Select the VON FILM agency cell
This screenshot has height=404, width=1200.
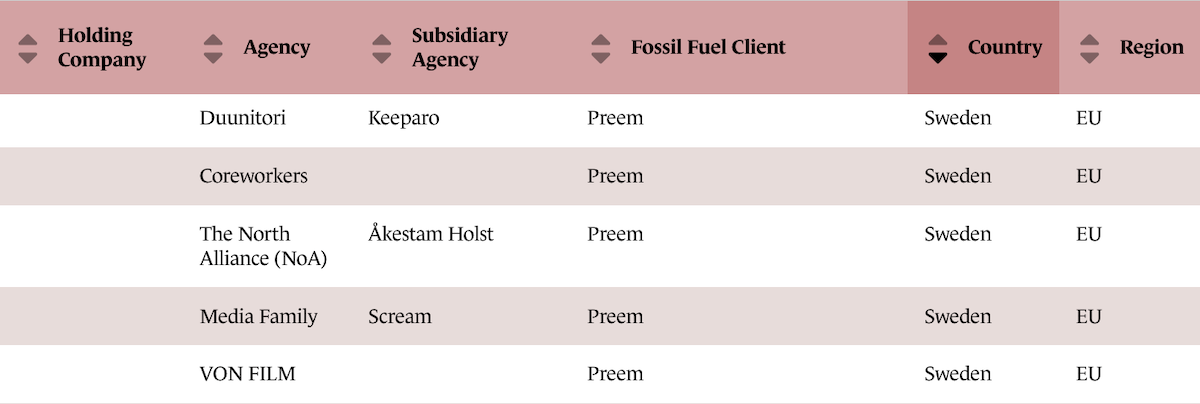[x=247, y=374]
